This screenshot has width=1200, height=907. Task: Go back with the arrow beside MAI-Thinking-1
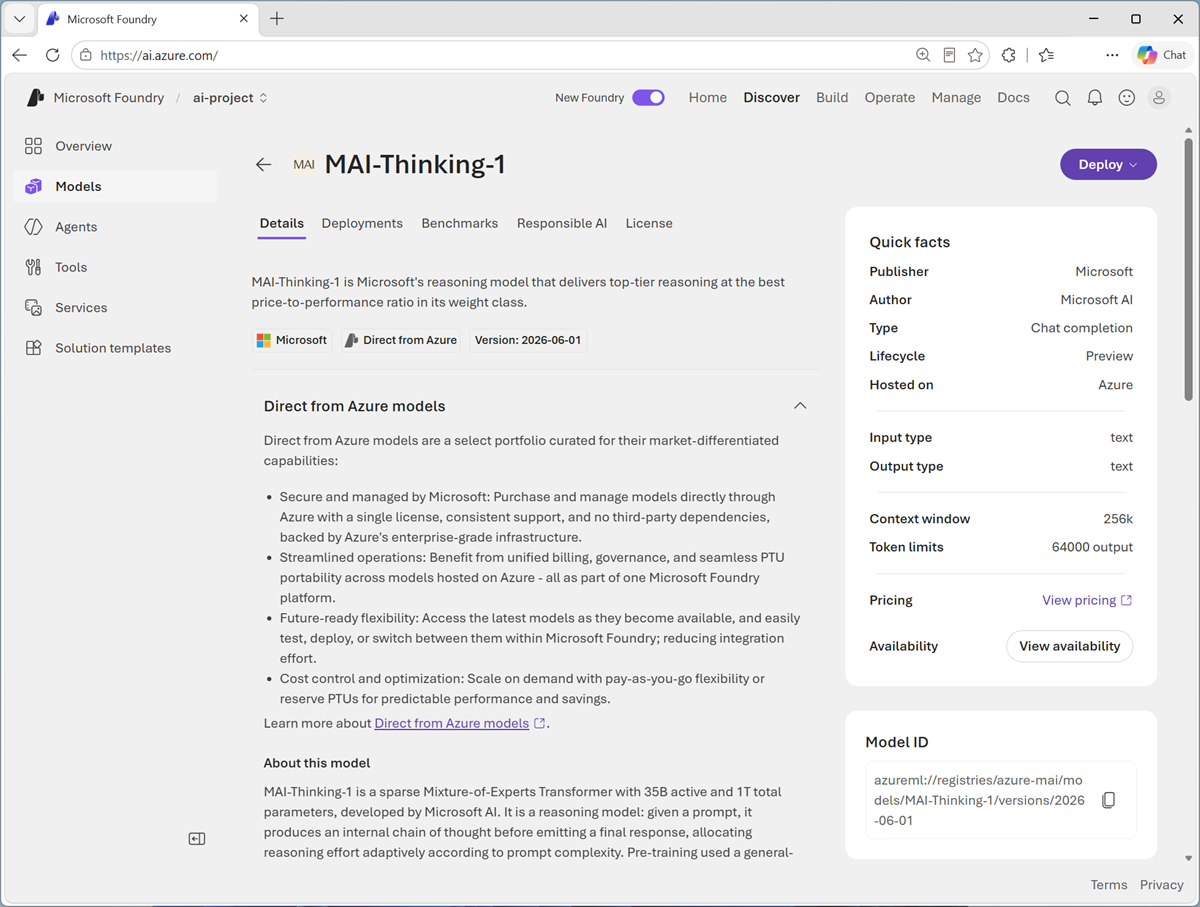(264, 165)
